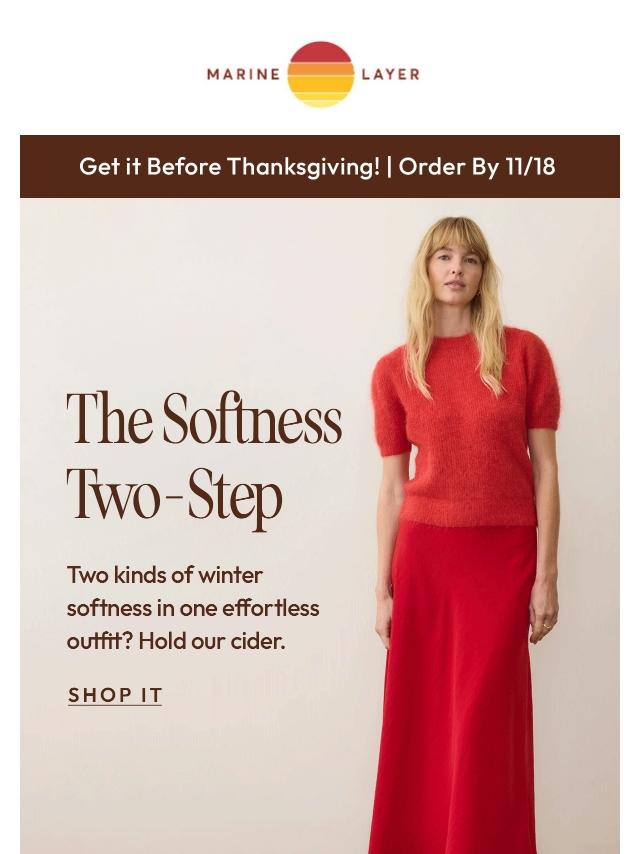Open the brown Thanksgiving shipping banner
This screenshot has width=640, height=854.
click(x=320, y=167)
